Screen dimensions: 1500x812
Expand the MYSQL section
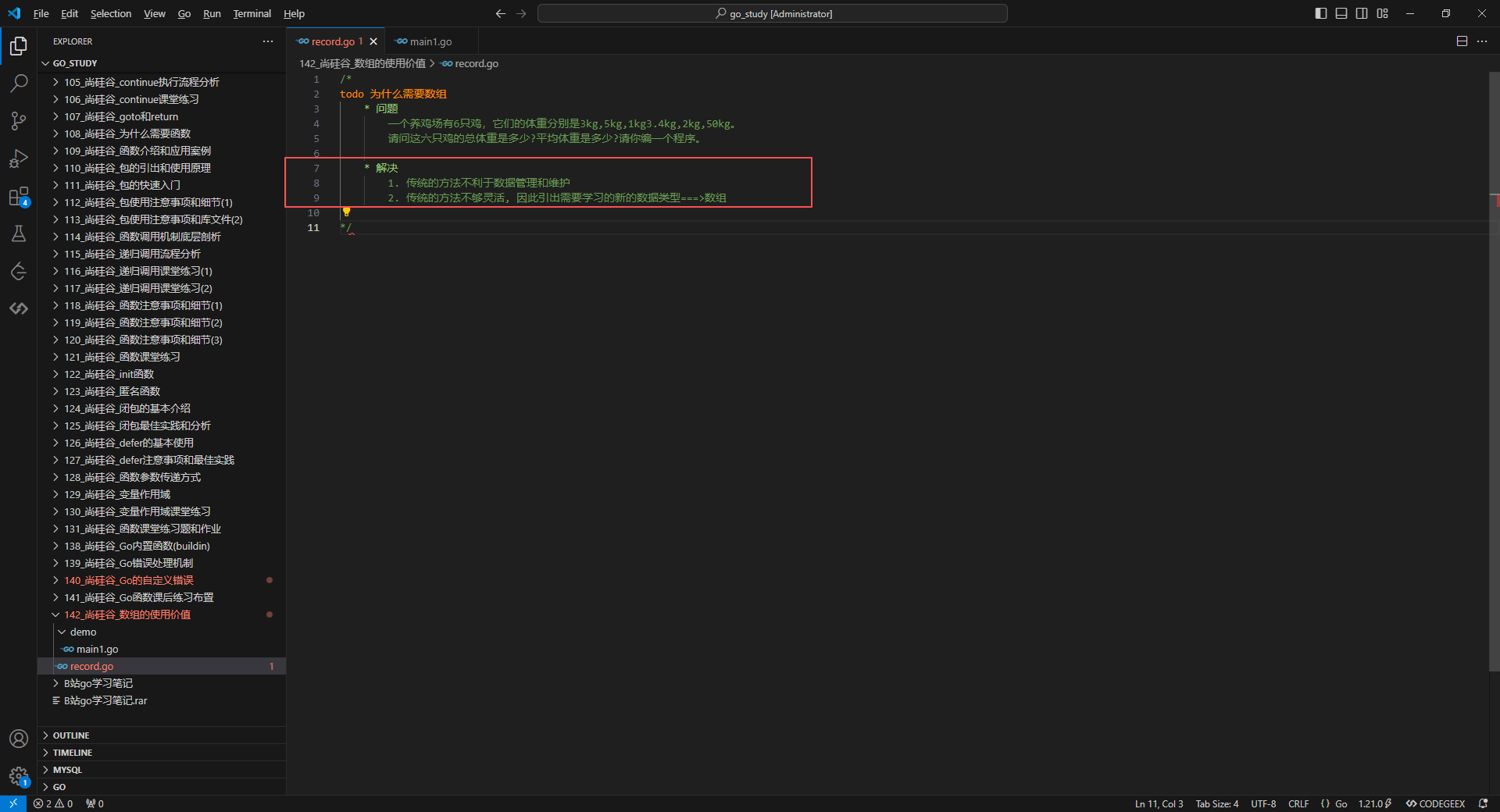point(162,770)
